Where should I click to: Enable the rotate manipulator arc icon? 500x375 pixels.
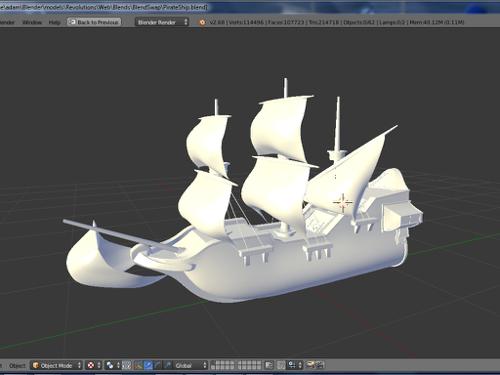pyautogui.click(x=158, y=366)
